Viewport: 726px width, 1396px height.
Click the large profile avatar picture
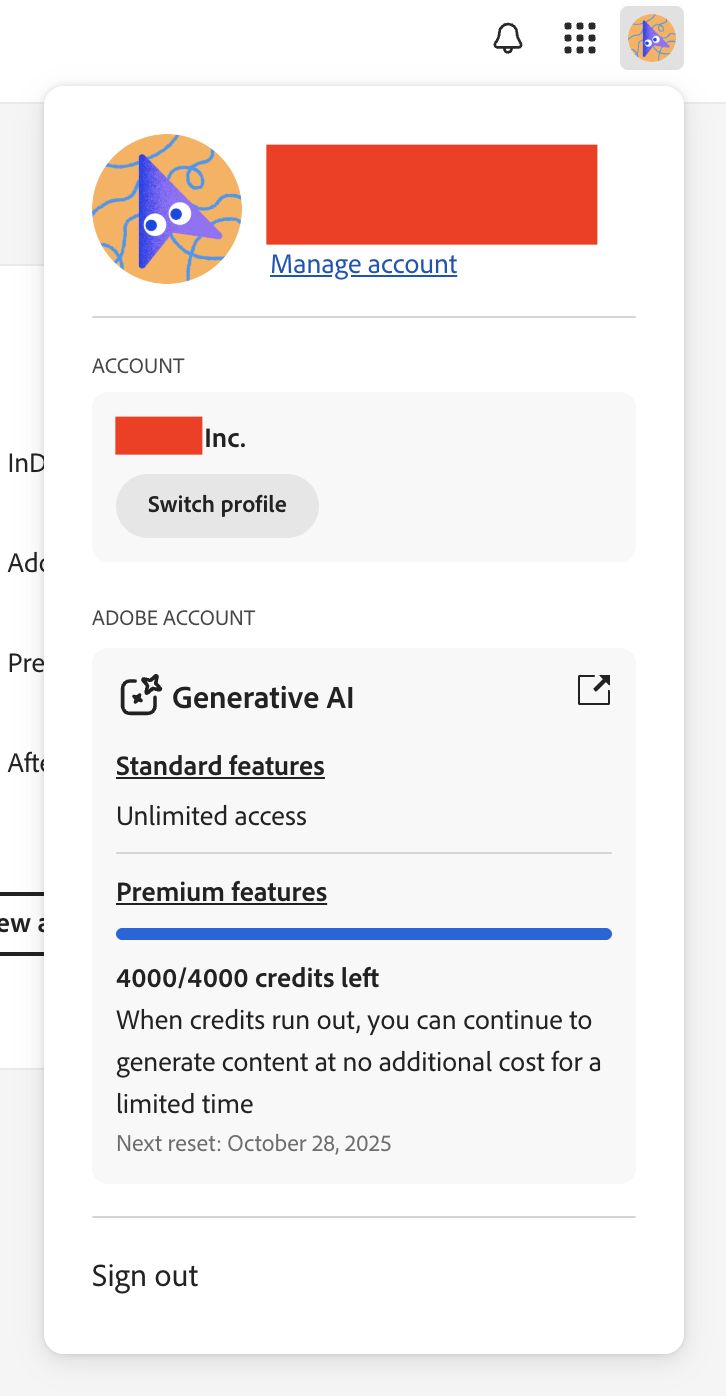167,209
